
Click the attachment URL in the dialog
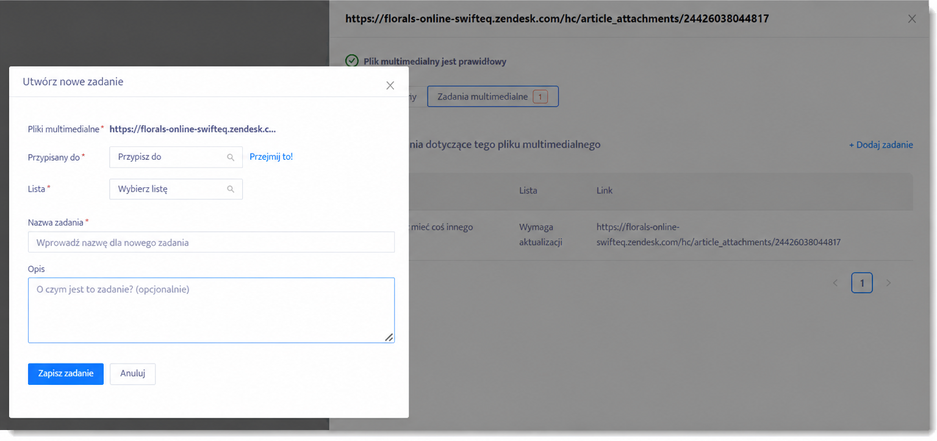pyautogui.click(x=192, y=128)
